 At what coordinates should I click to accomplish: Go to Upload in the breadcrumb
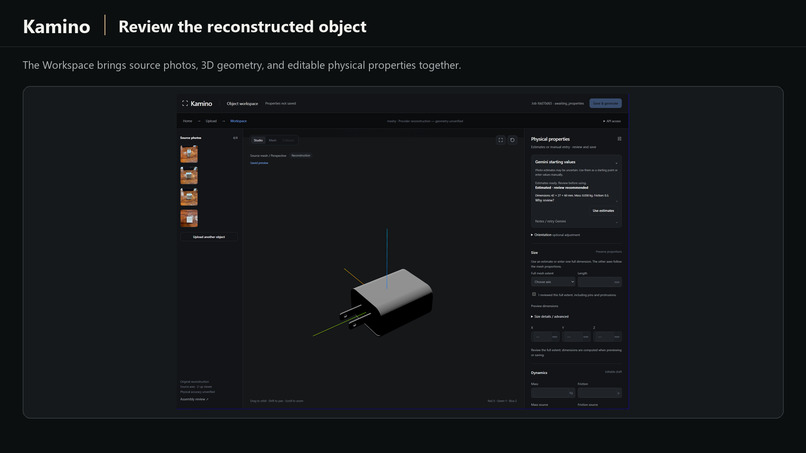(211, 121)
